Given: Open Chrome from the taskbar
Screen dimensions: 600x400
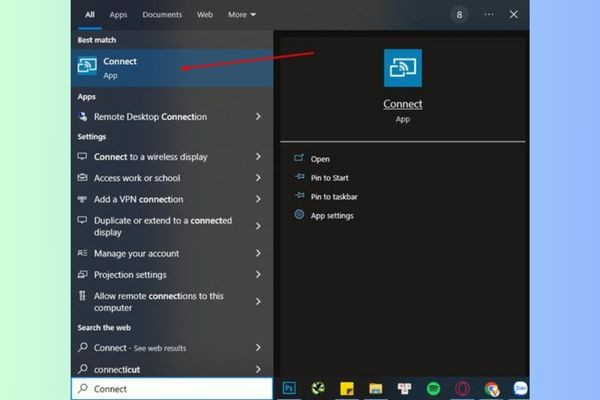Looking at the screenshot, I should click(x=491, y=389).
